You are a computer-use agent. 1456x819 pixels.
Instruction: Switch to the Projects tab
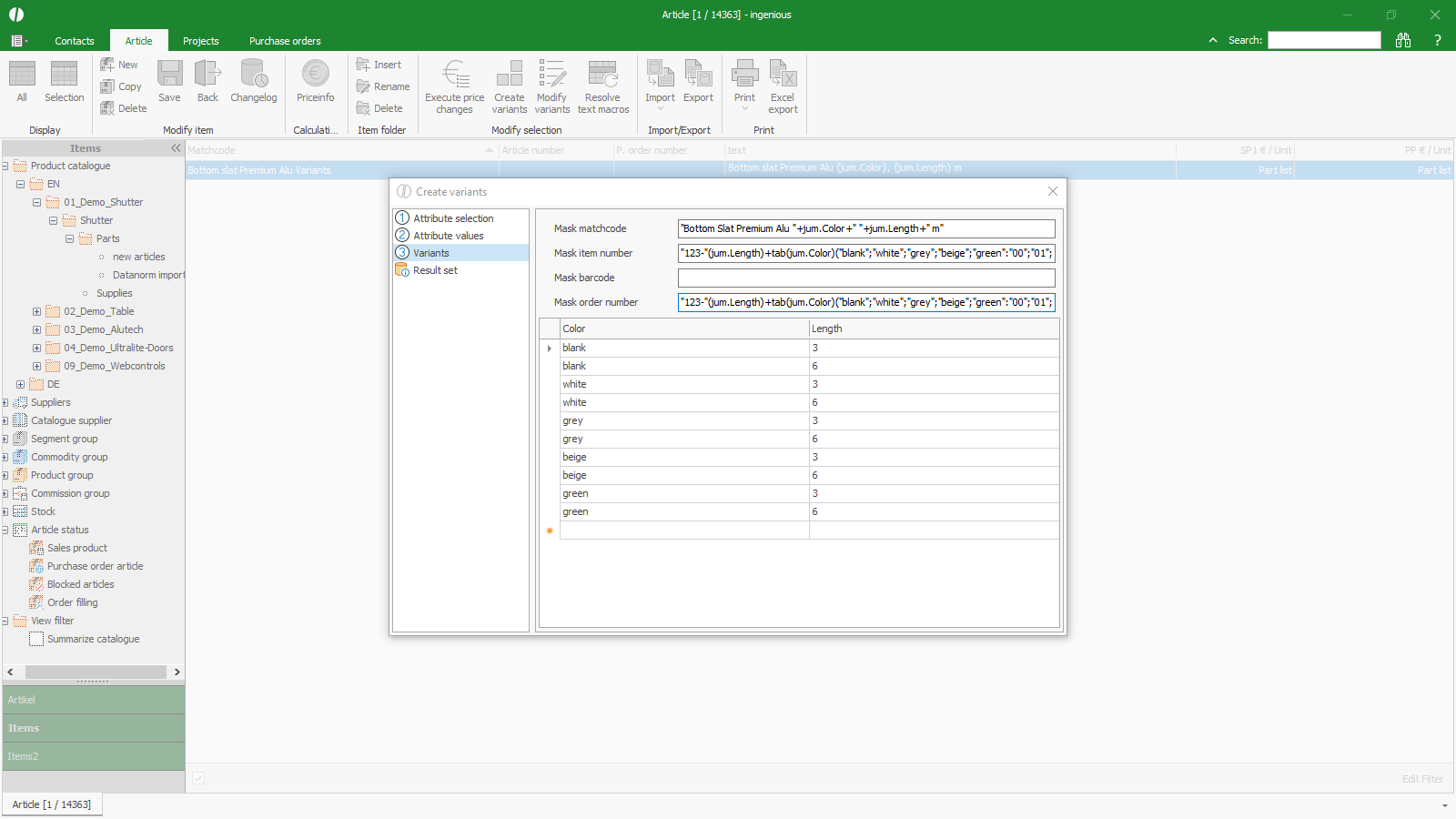pyautogui.click(x=200, y=41)
